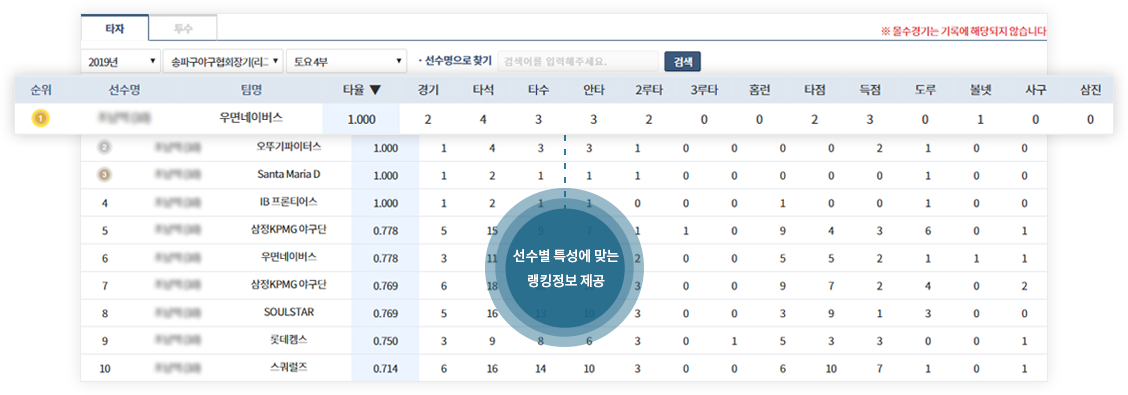Click the blurred player name in the 롯데캠스 row
The image size is (1128, 395).
pos(177,341)
